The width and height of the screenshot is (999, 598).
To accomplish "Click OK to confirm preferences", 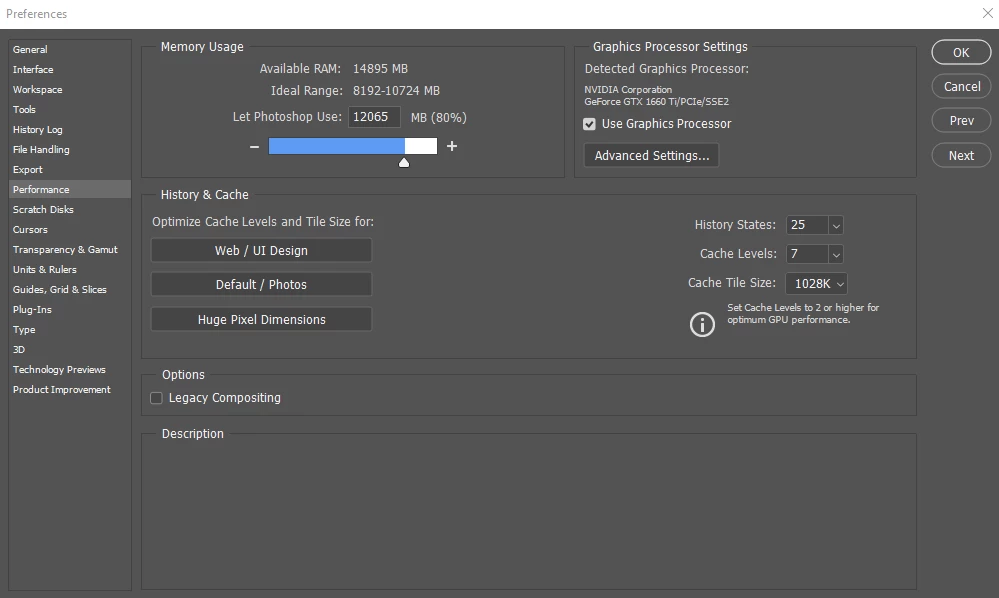I will tap(961, 53).
